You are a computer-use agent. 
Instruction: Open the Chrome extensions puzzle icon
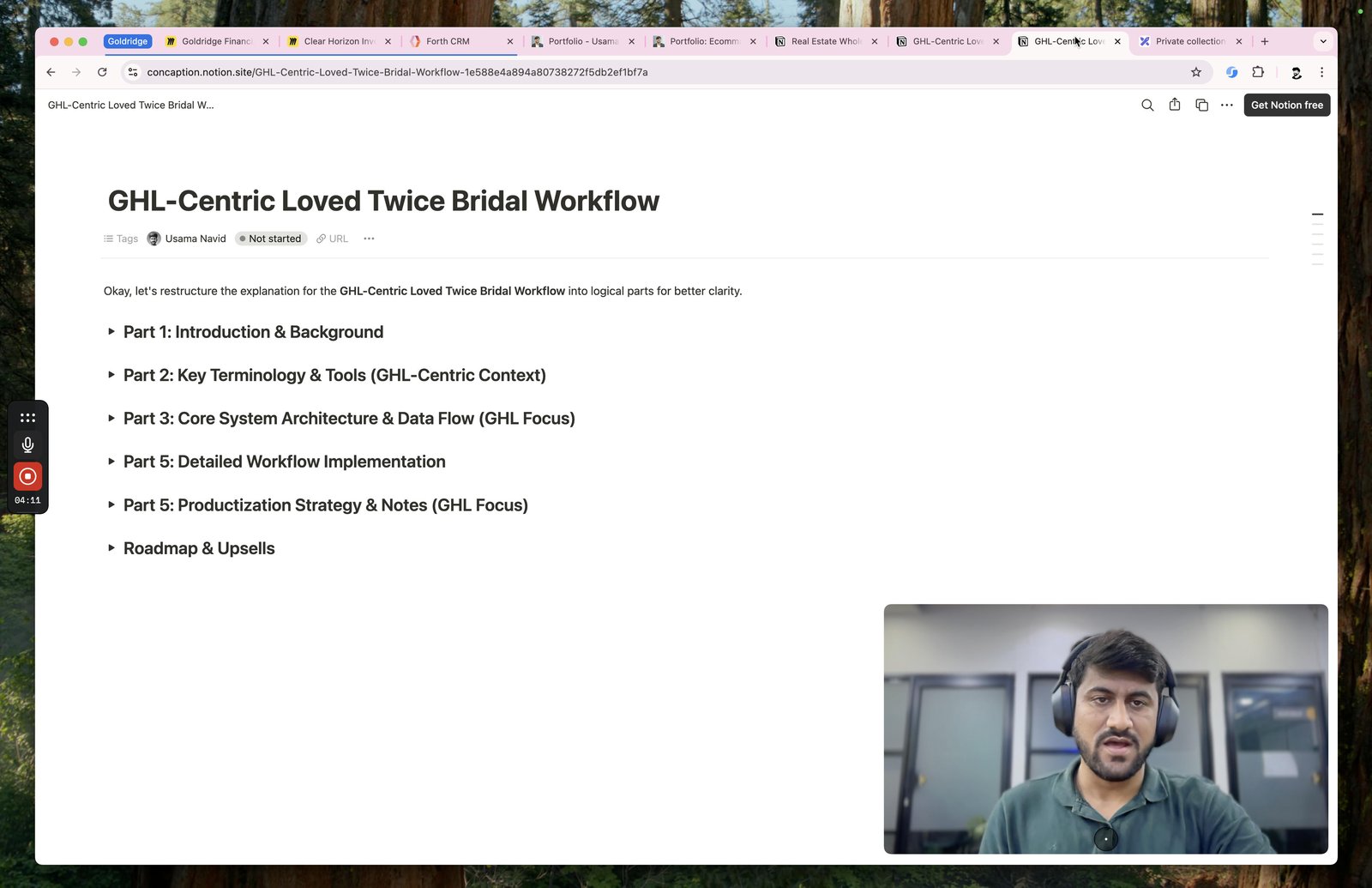coord(1258,72)
